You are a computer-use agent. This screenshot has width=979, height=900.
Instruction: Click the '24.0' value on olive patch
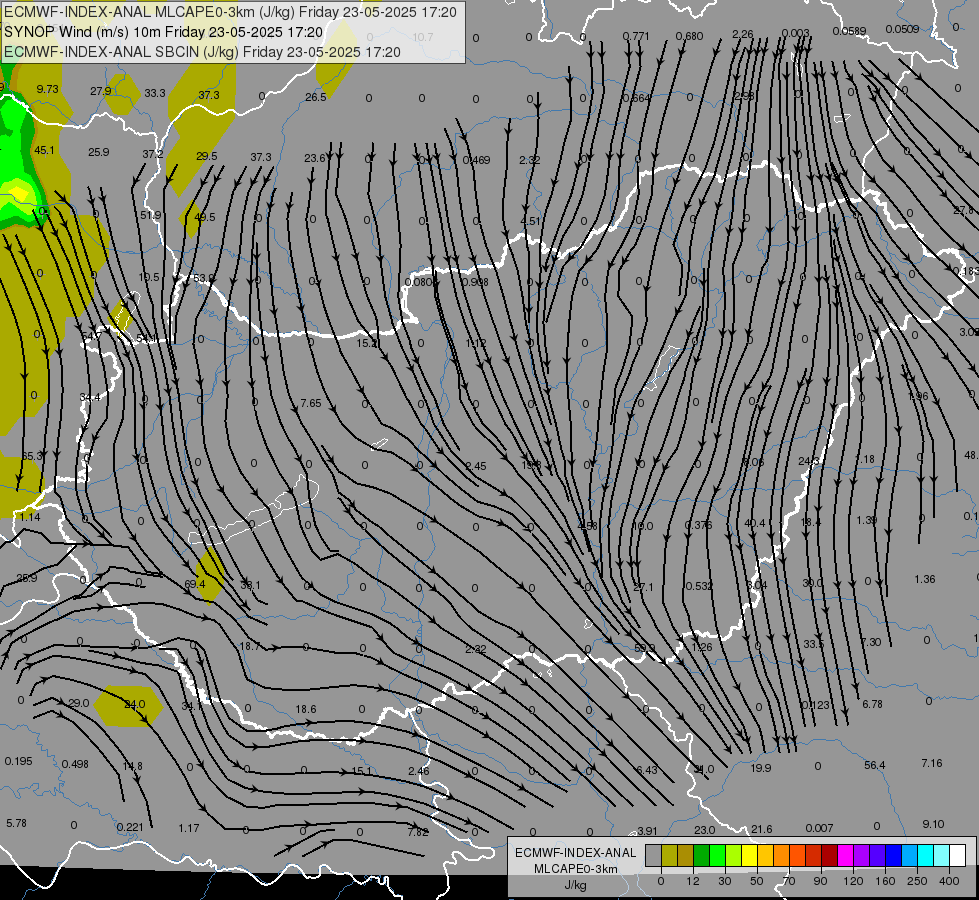point(135,704)
